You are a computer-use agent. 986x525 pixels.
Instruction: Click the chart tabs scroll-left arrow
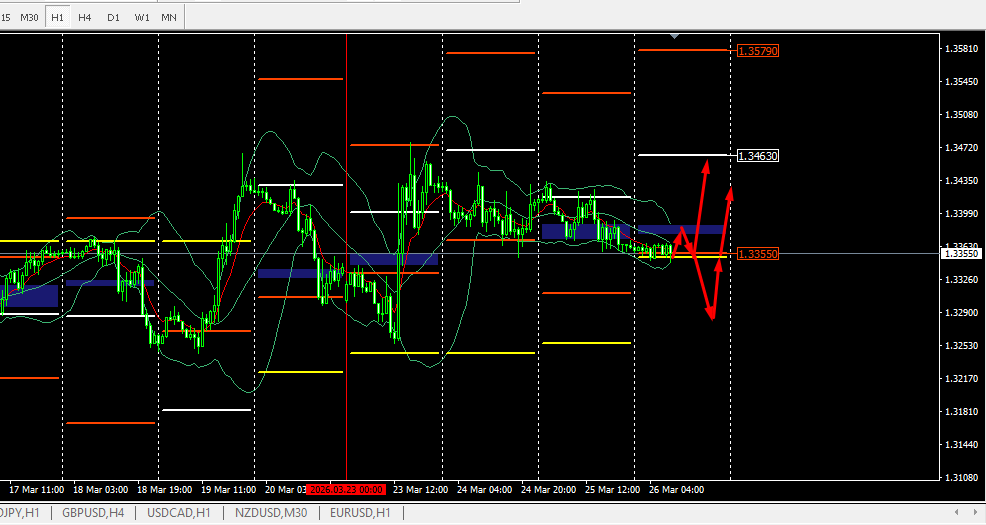pyautogui.click(x=956, y=512)
